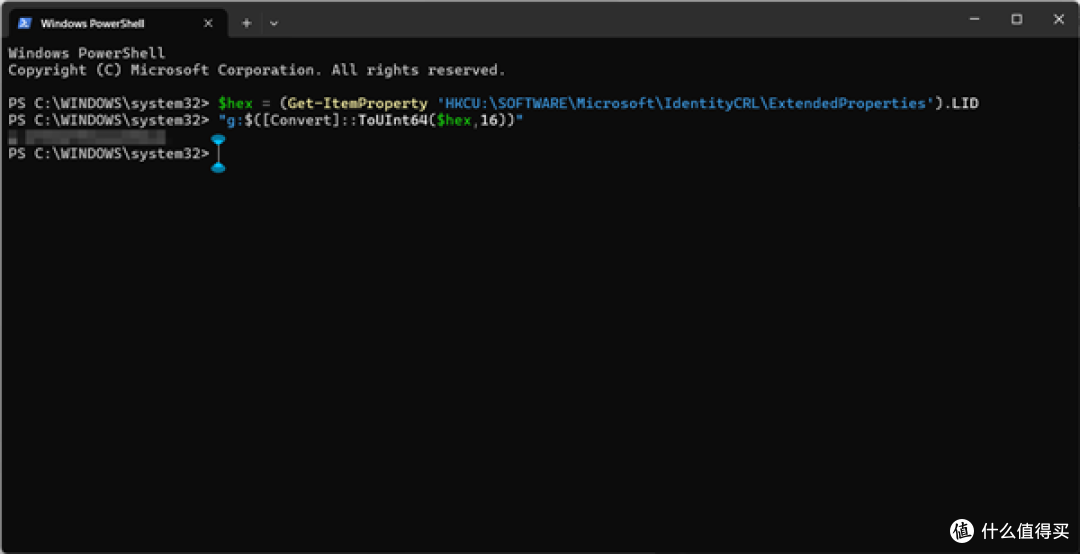Screen dimensions: 1080x554
Task: Expand the new tab profile dropdown
Action: point(274,23)
